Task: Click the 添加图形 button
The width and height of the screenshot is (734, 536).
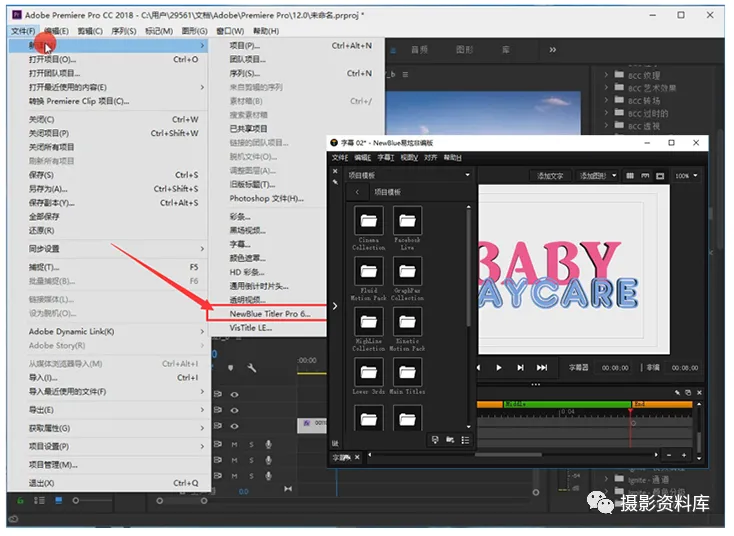Action: coord(593,176)
